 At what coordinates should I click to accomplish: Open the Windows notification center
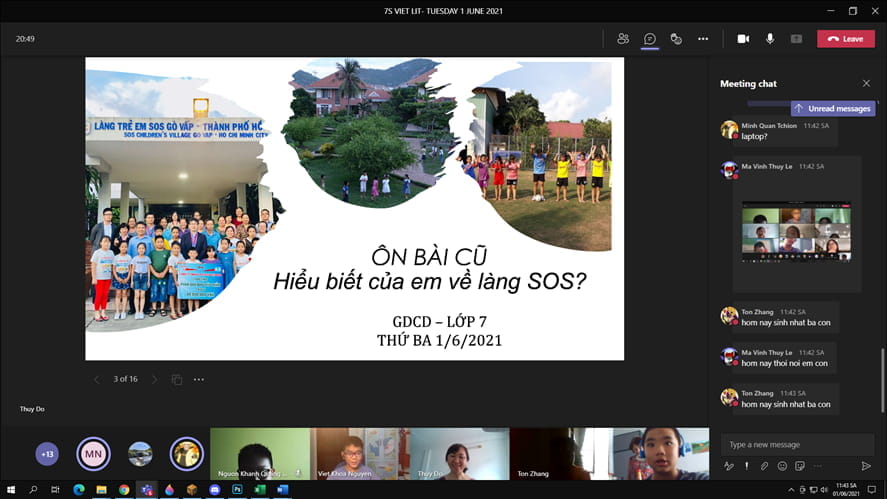(872, 489)
